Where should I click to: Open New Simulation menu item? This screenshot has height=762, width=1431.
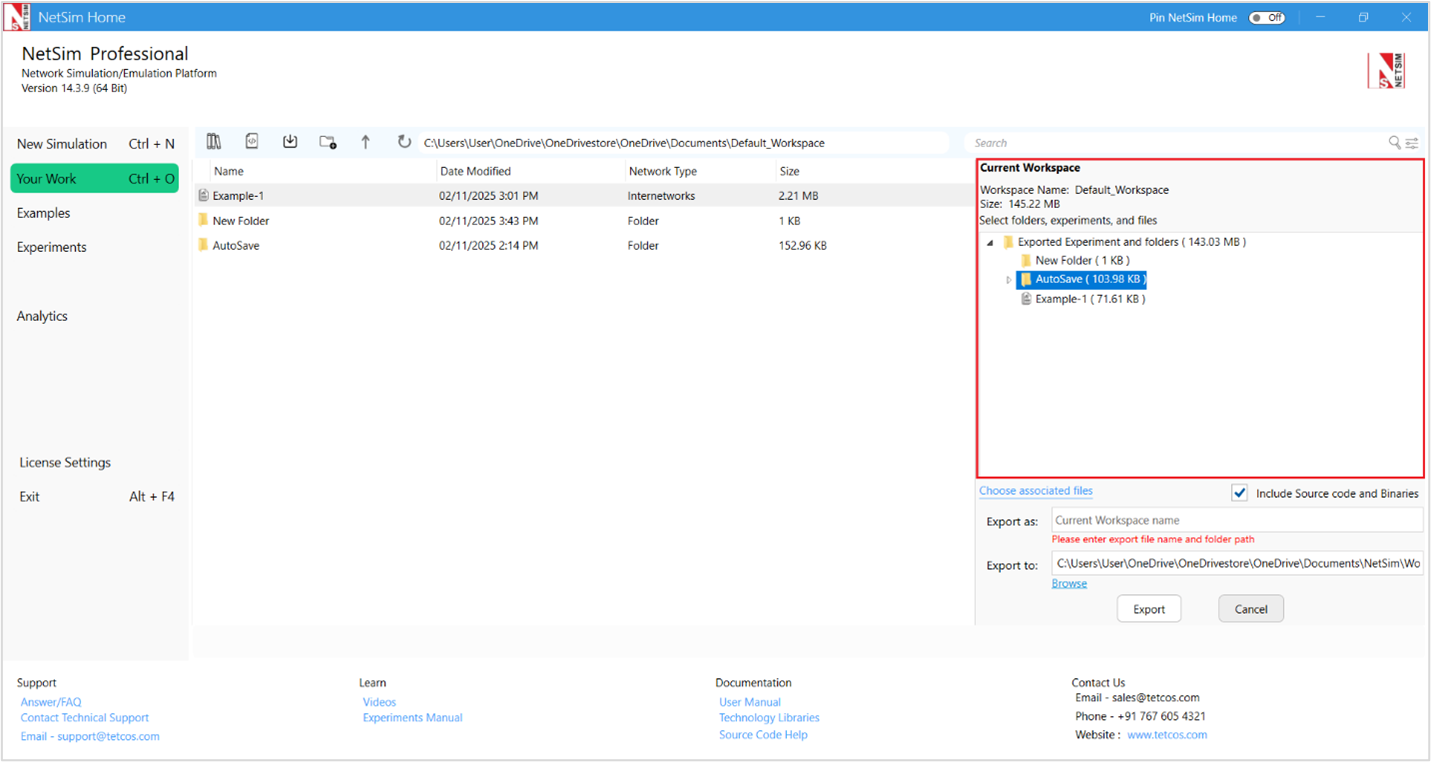95,144
